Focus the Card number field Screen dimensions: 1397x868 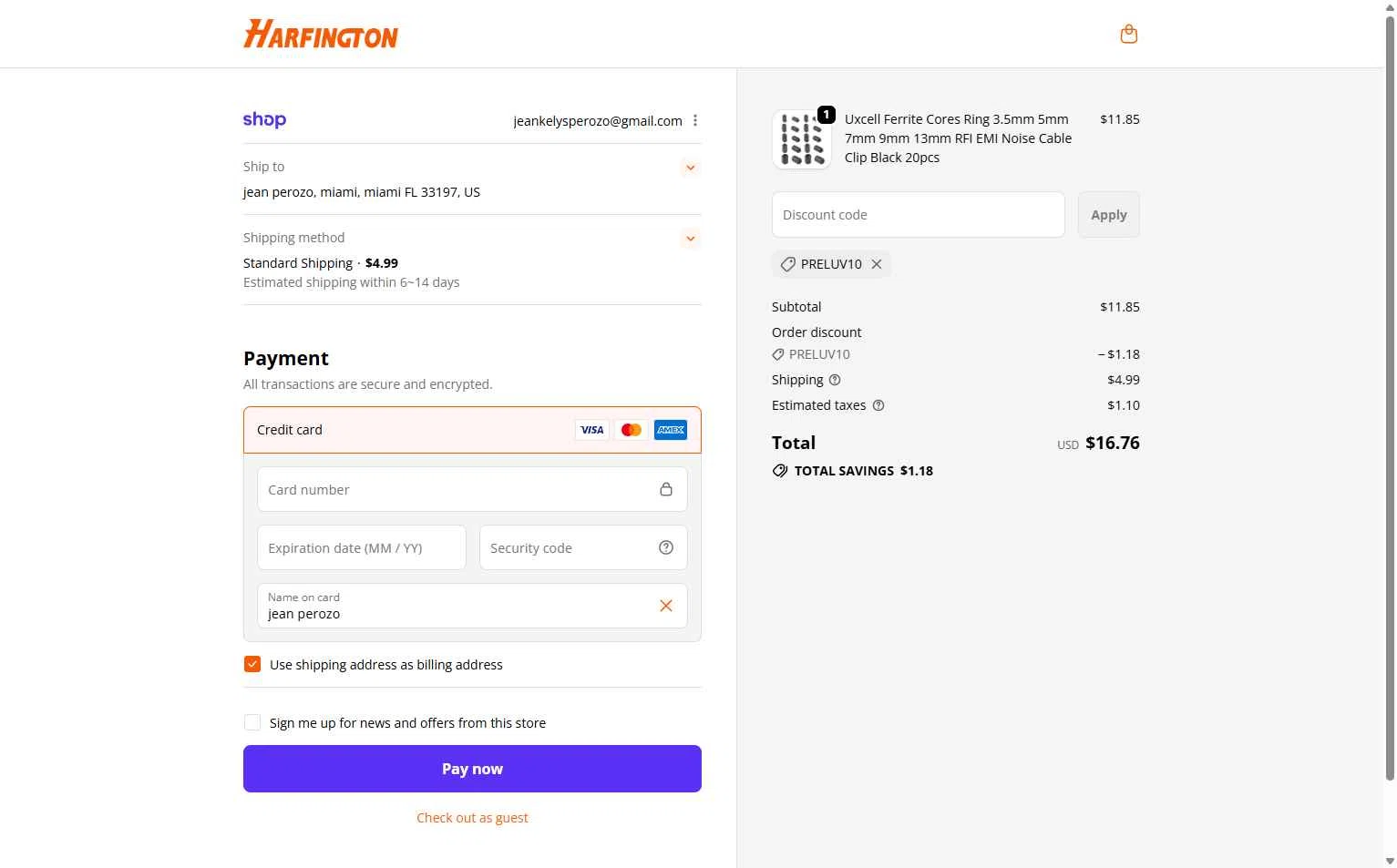coord(472,490)
